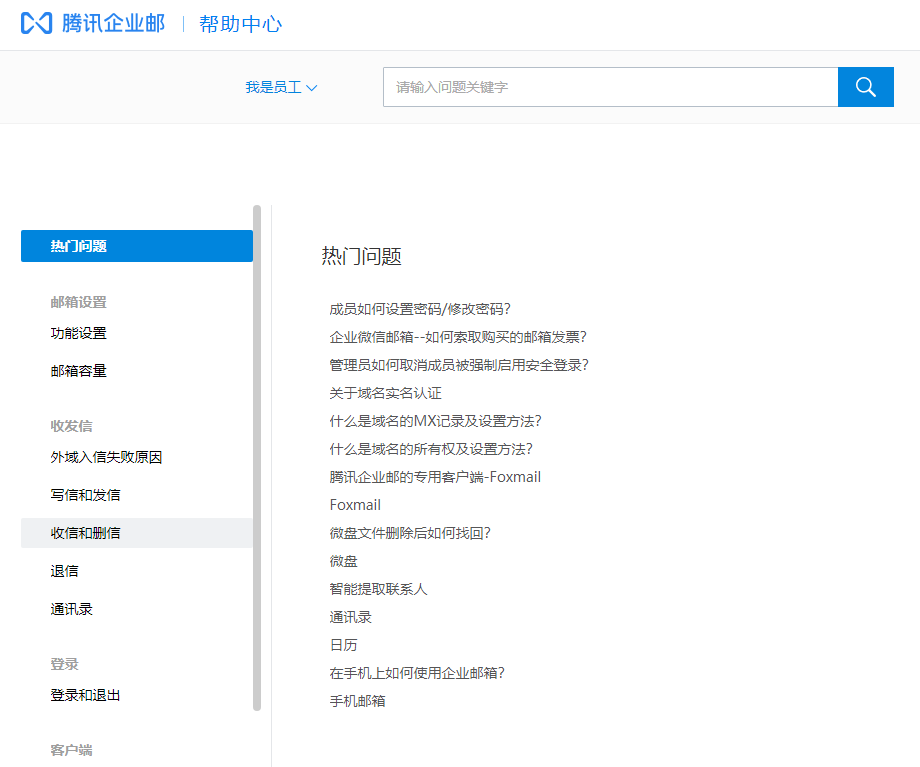Viewport: 920px width, 767px height.
Task: Click the magnifier search button
Action: point(865,87)
